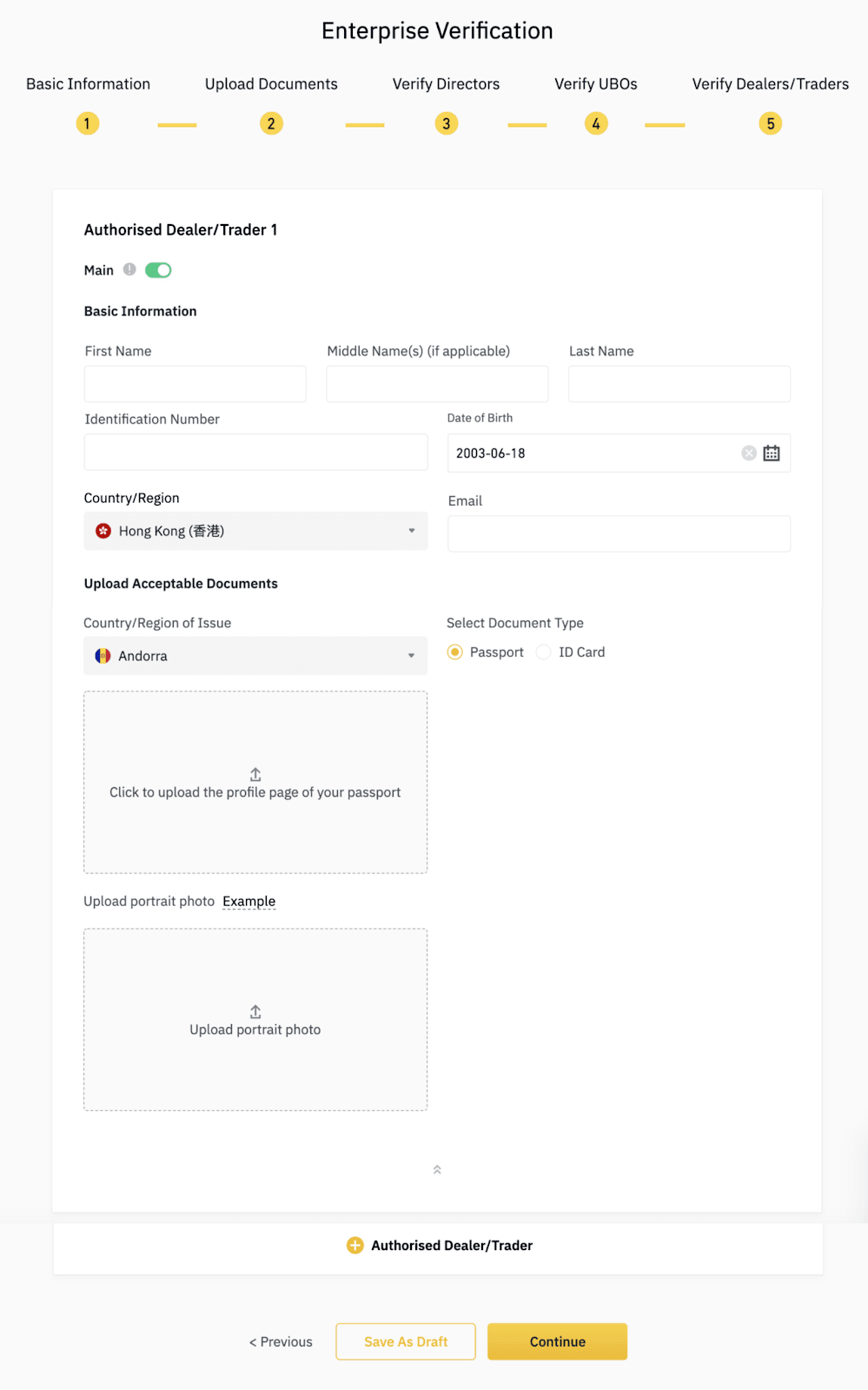Clear the Date of Birth value
The image size is (868, 1390).
pos(748,453)
